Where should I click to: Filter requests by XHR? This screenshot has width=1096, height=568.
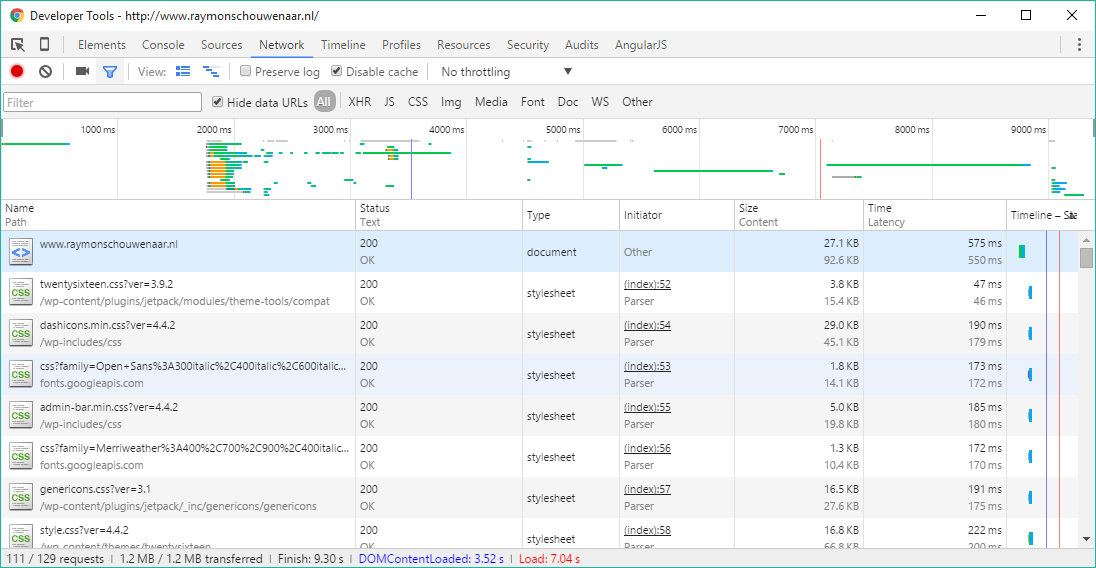pyautogui.click(x=360, y=102)
